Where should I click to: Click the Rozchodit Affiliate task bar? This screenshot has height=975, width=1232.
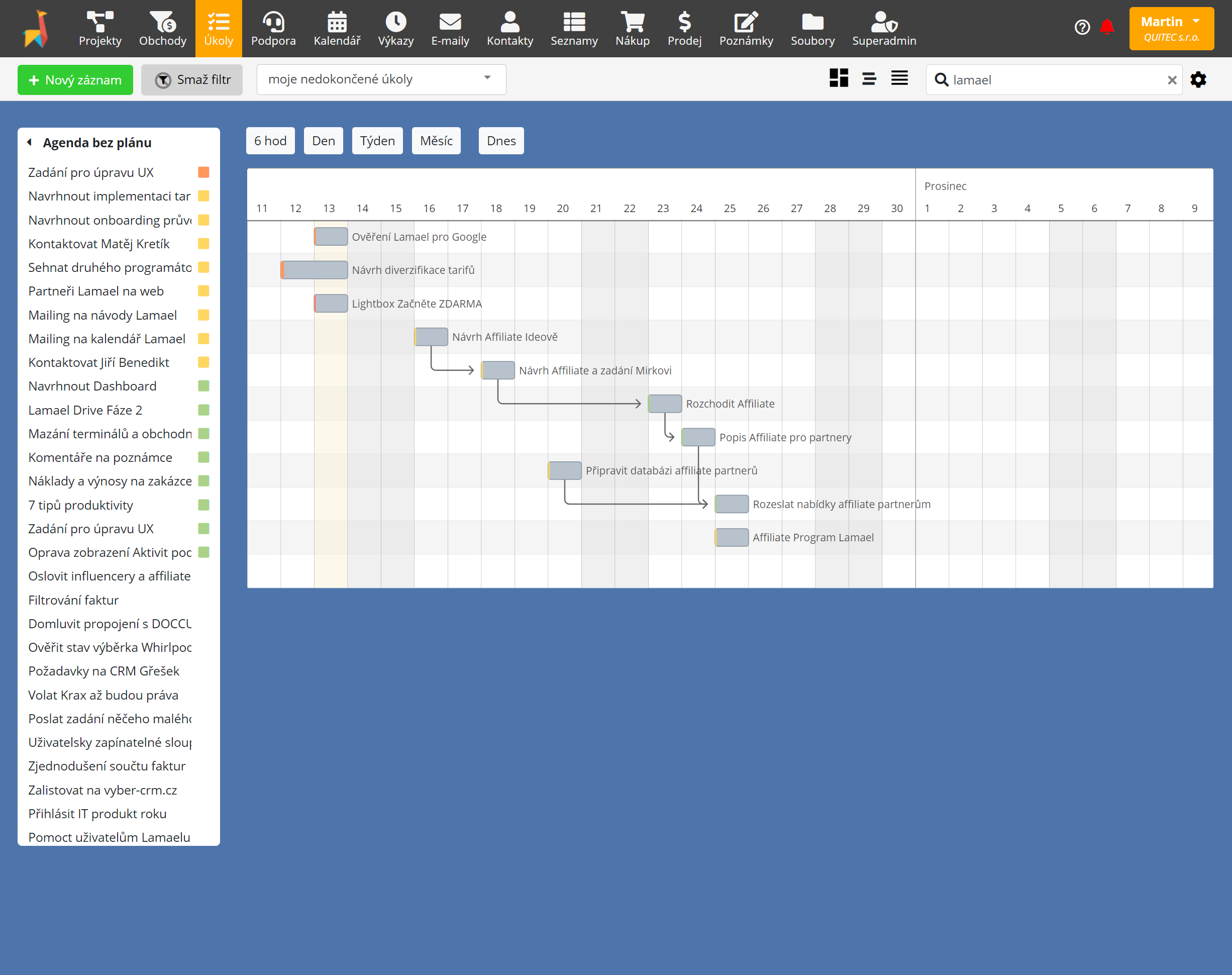pyautogui.click(x=665, y=404)
